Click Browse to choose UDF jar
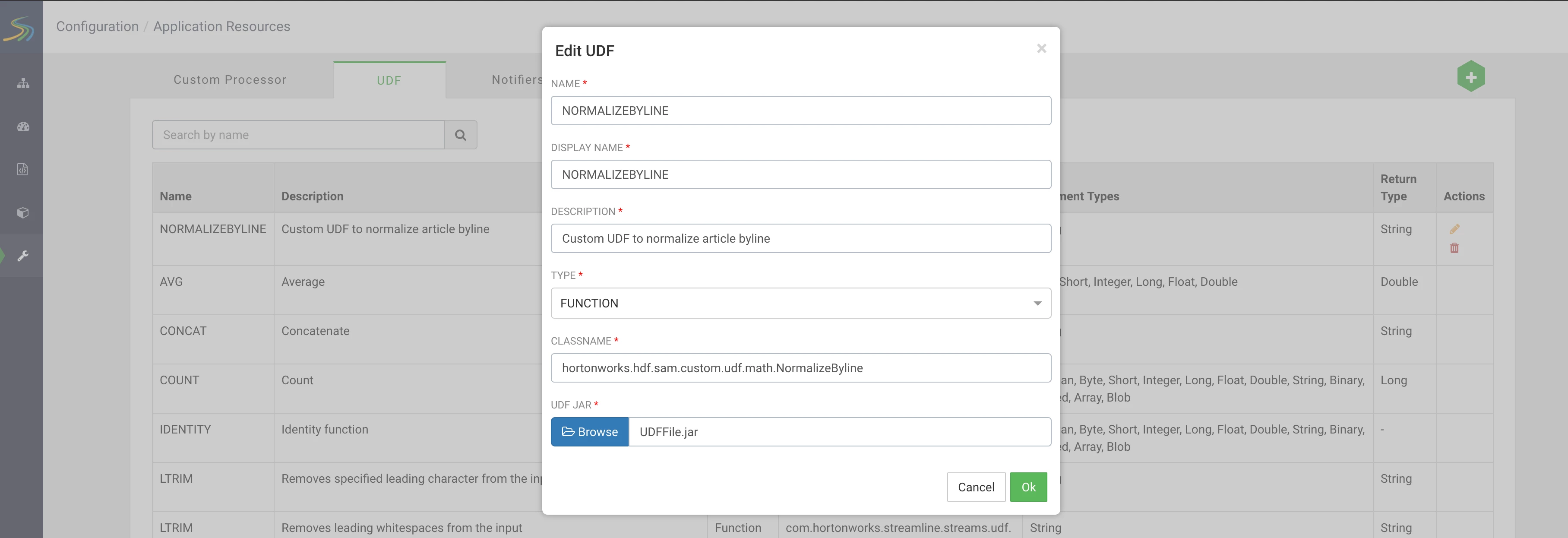 point(589,431)
